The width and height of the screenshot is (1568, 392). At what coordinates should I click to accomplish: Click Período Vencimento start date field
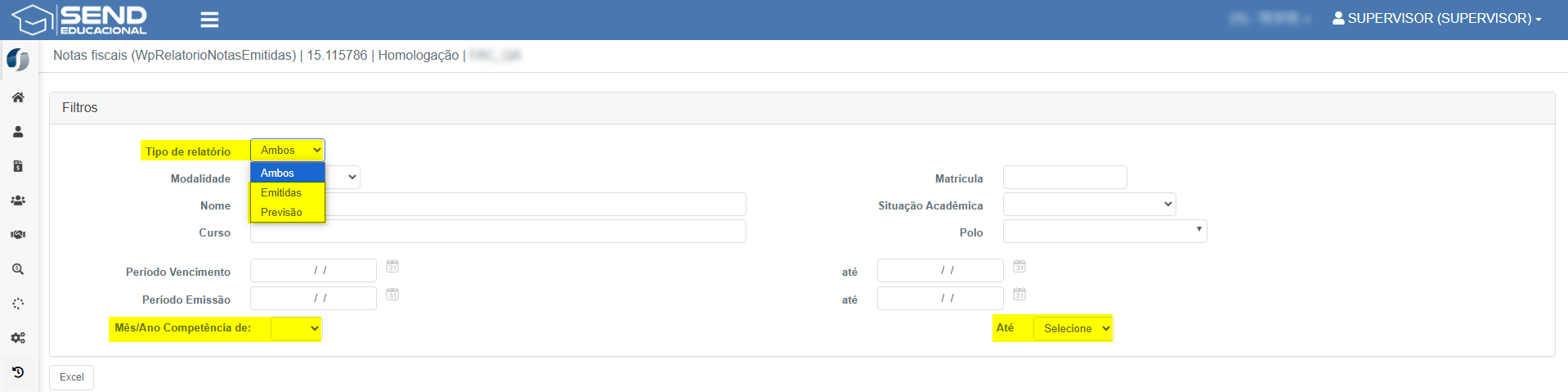tap(313, 270)
